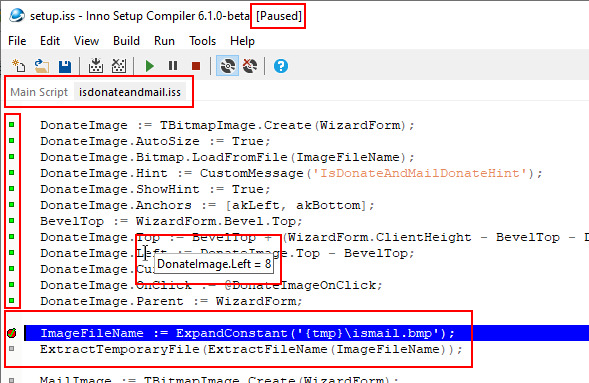Click gutter dot beside ExtractTemporaryFile line
Viewport: 589px width, 383px height.
[x=12, y=348]
